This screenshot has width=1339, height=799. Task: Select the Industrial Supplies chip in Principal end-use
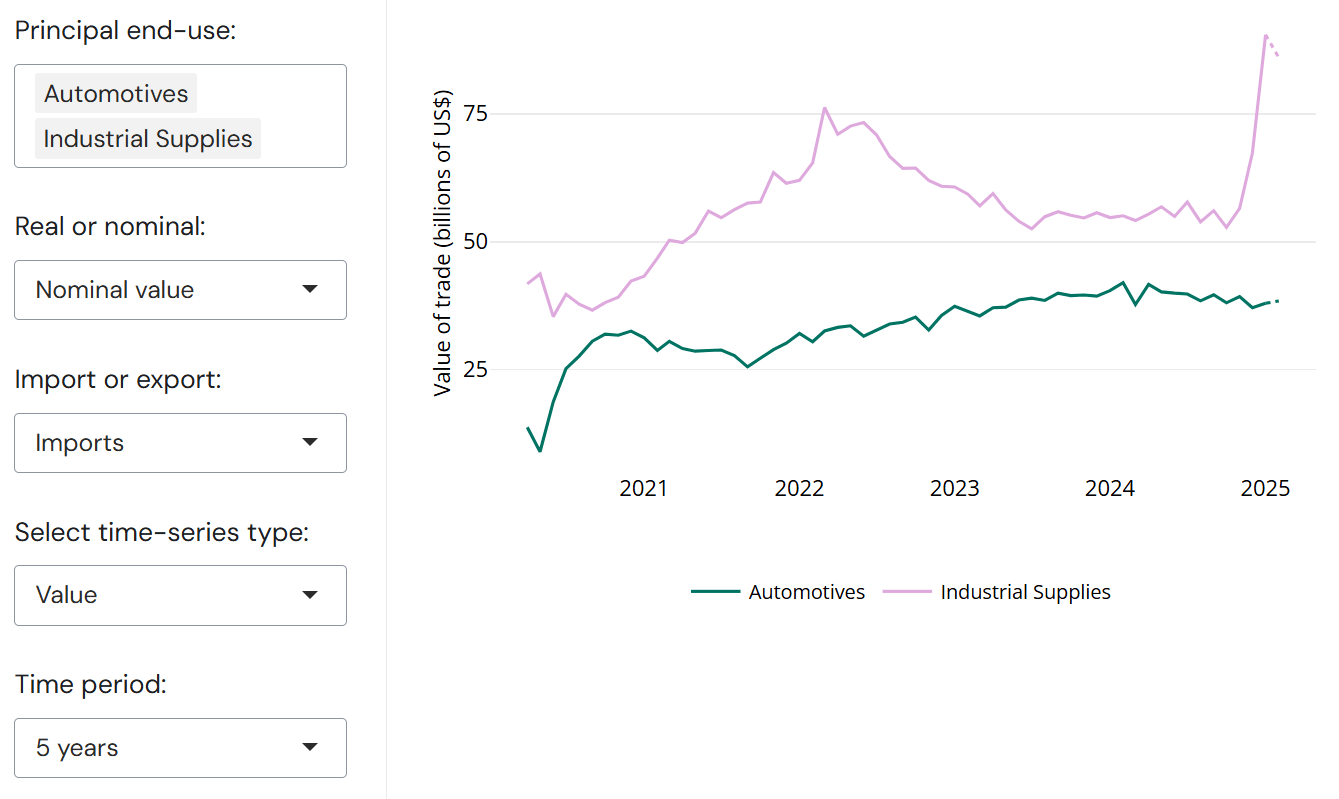coord(148,139)
